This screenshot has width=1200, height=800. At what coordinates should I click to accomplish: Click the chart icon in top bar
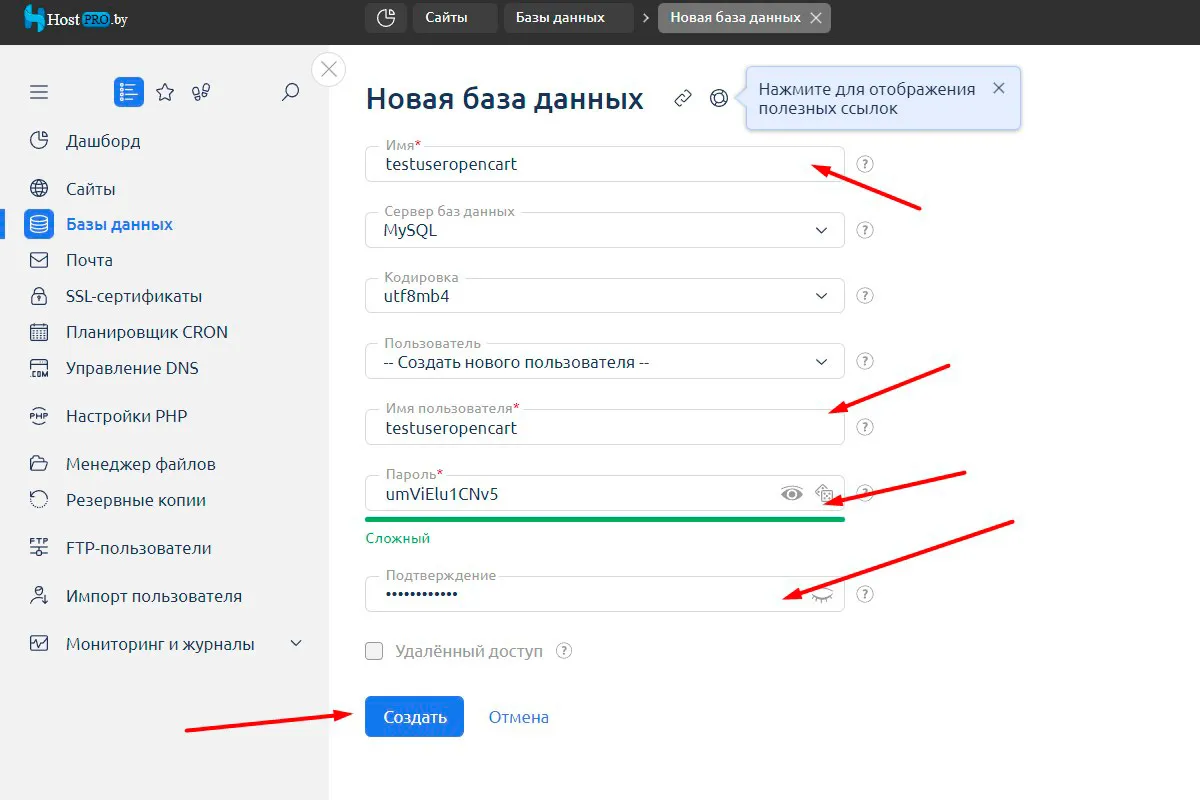point(385,18)
